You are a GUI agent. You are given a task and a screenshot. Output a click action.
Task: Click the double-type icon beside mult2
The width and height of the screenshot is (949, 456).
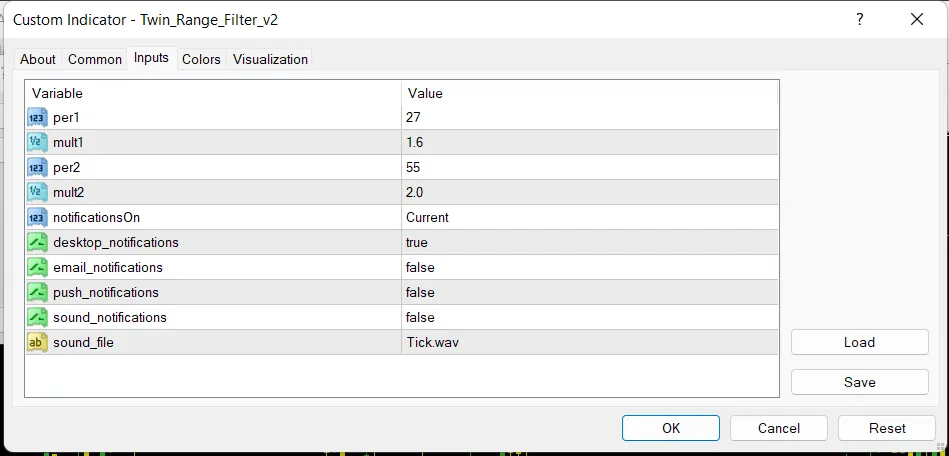(38, 193)
